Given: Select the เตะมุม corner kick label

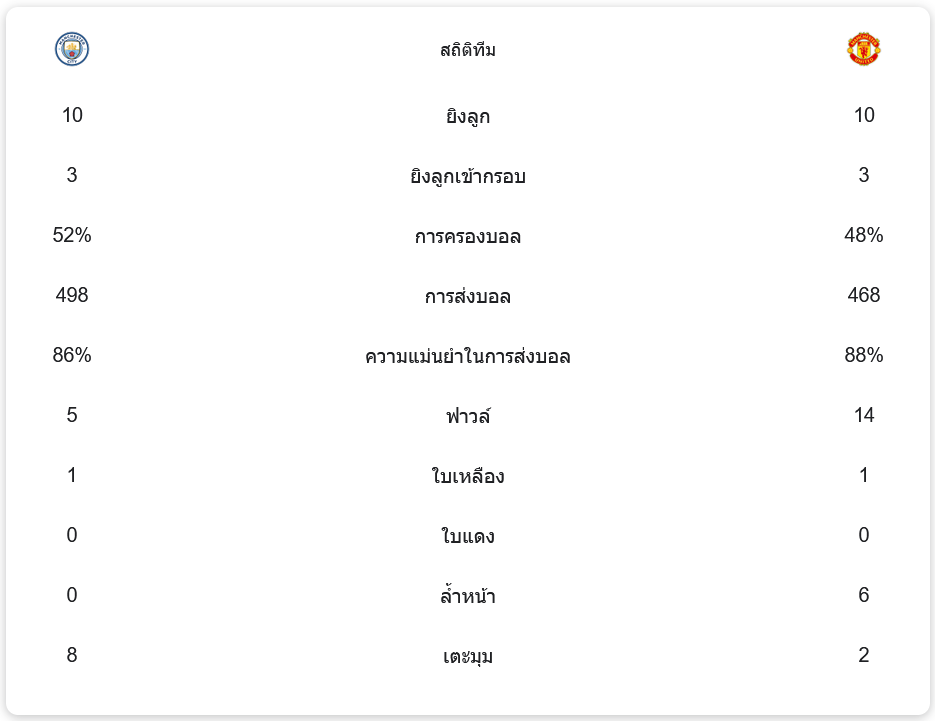Looking at the screenshot, I should coord(468,657).
